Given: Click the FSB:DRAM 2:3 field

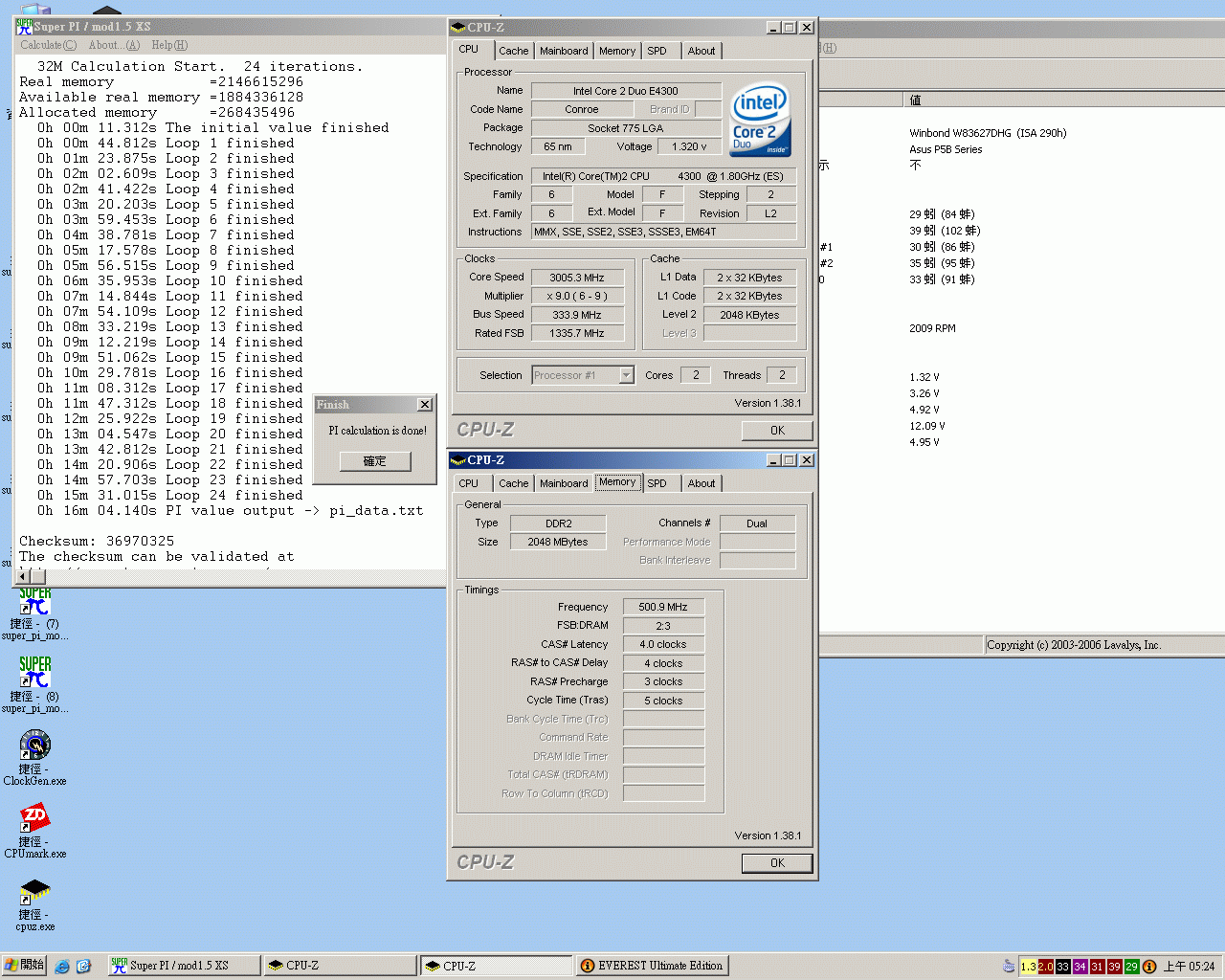Looking at the screenshot, I should pos(663,626).
